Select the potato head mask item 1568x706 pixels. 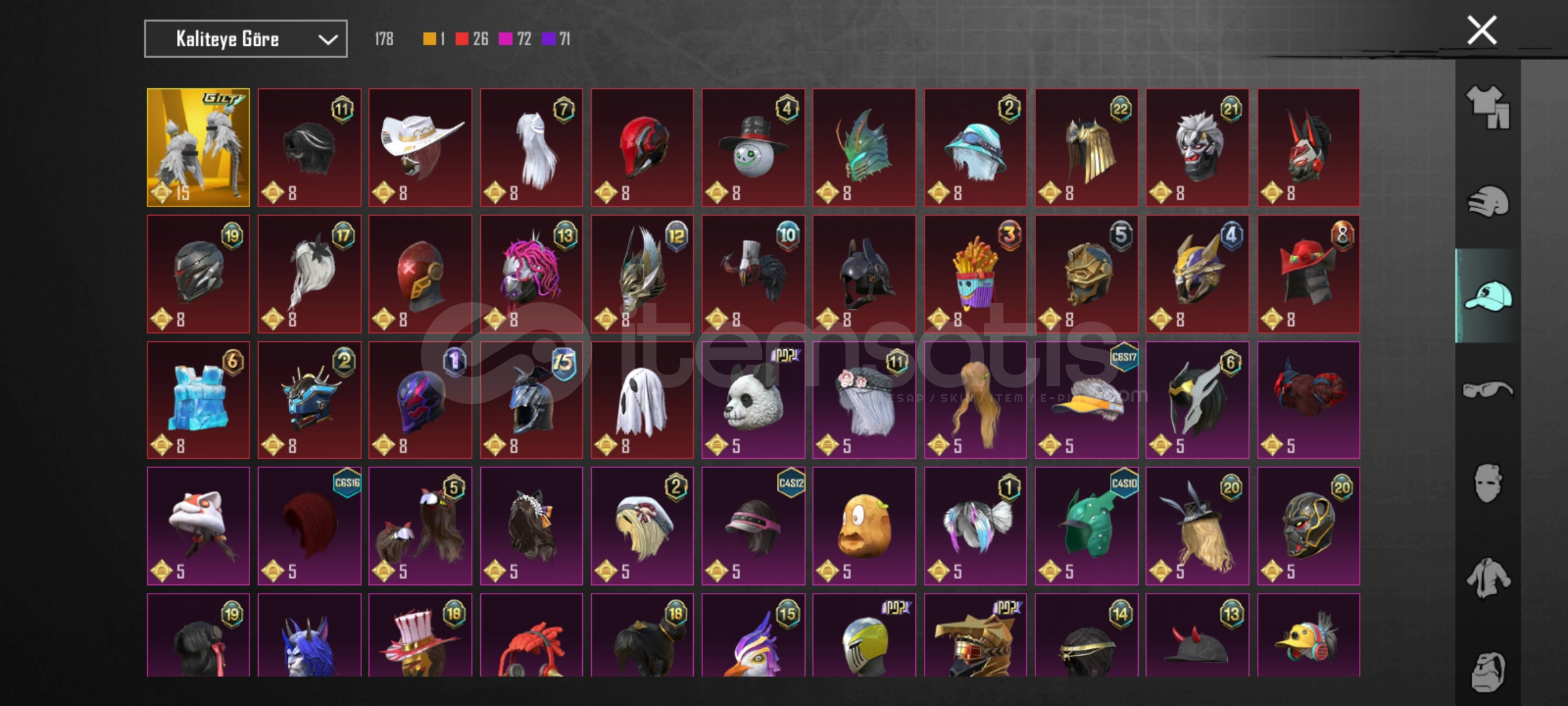click(x=864, y=526)
